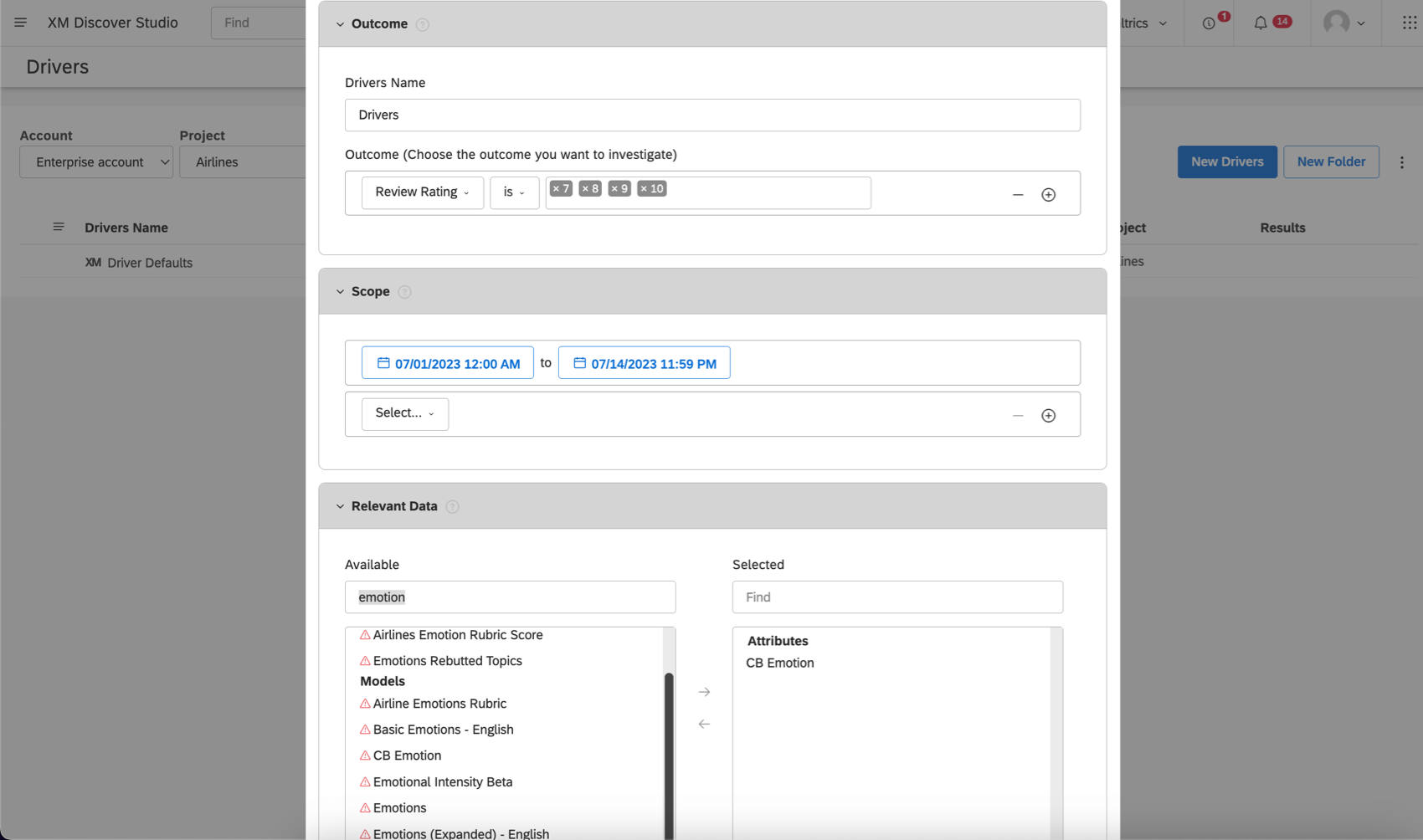Open the Review Rating dropdown
Viewport: 1423px width, 840px height.
(422, 192)
